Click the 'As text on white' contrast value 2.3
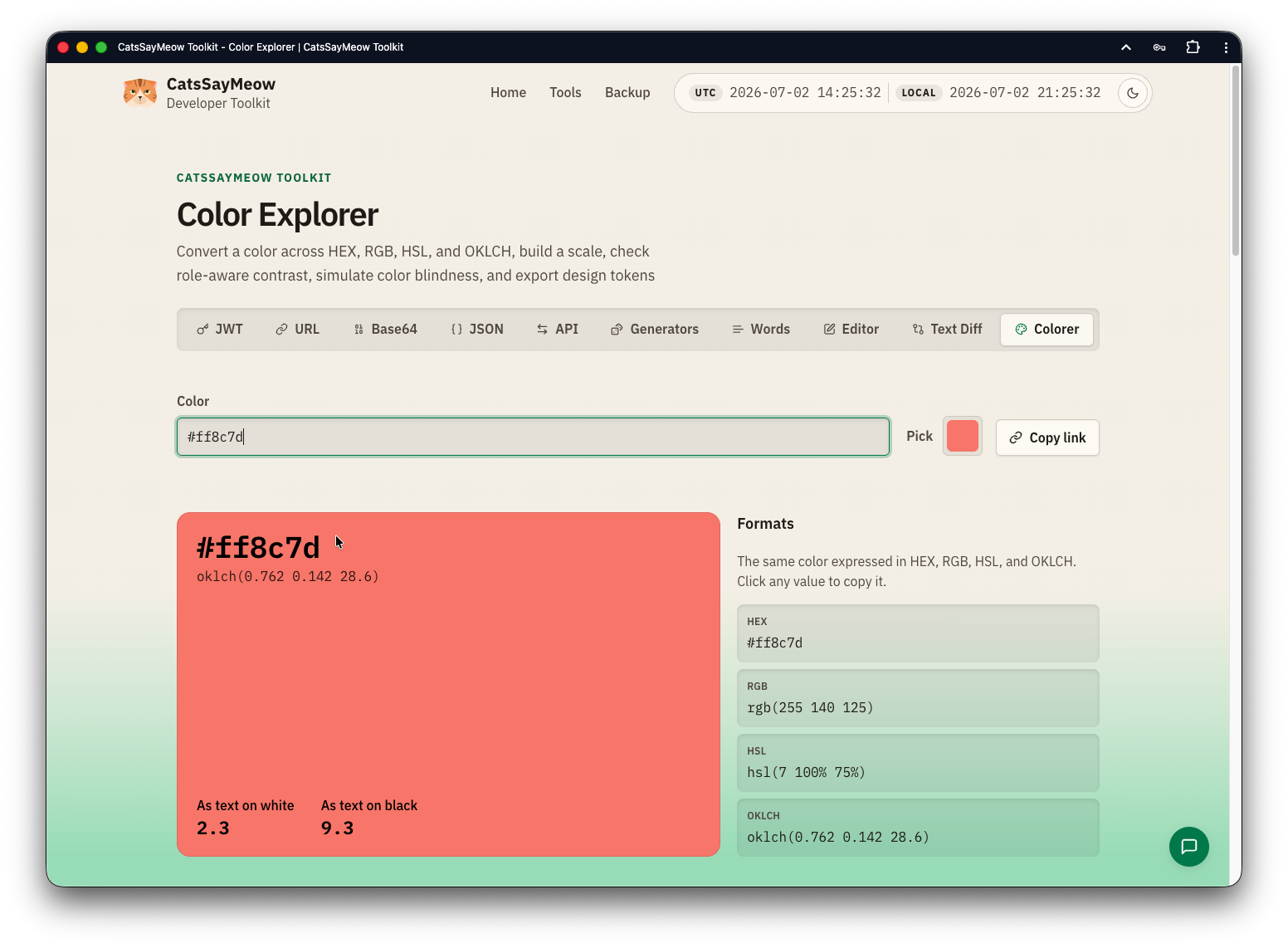This screenshot has width=1288, height=948. [x=213, y=828]
